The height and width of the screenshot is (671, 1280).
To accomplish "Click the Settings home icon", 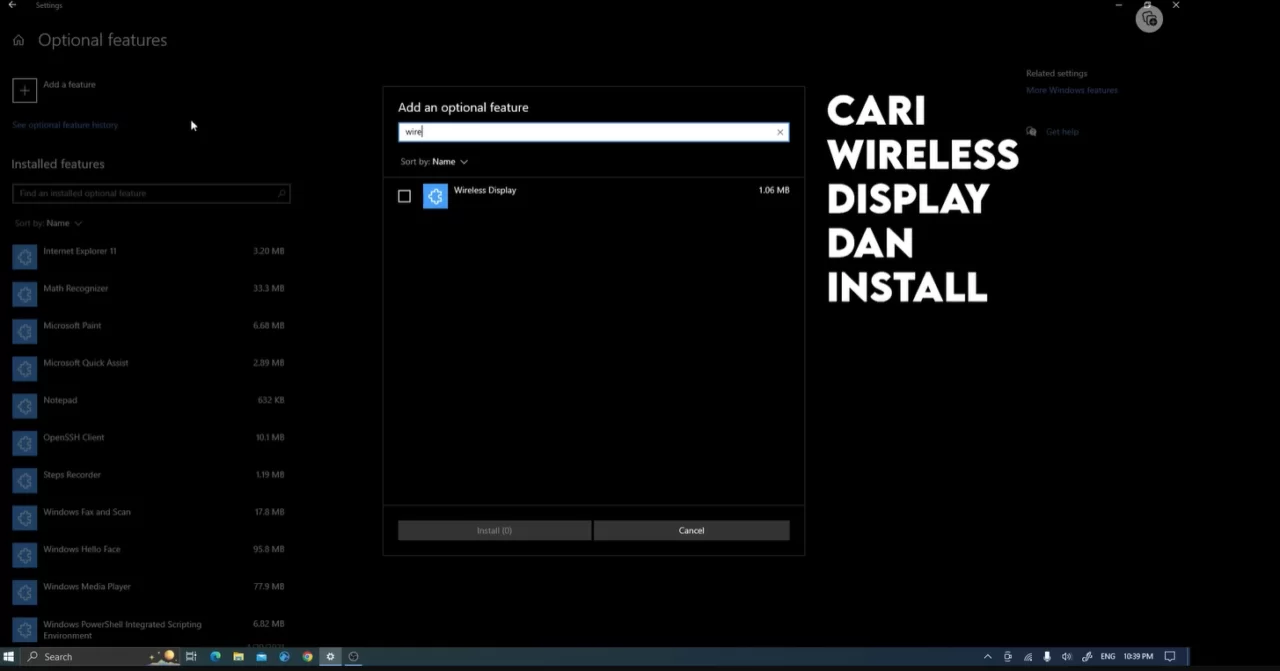I will (x=18, y=40).
